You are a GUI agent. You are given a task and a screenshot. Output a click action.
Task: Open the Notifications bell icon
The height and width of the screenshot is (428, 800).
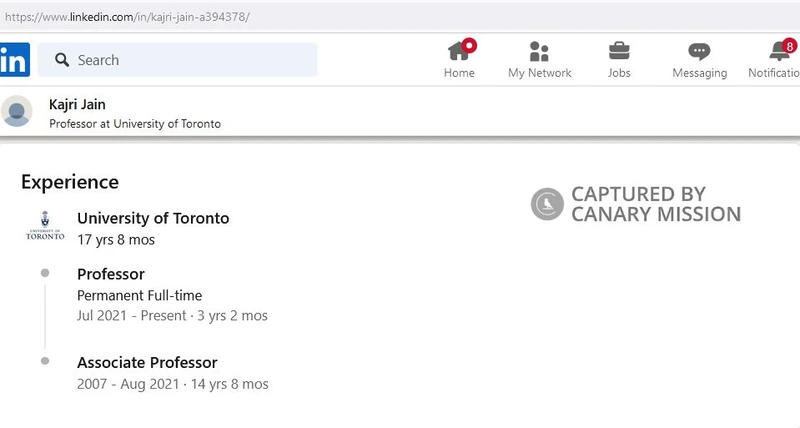(x=780, y=51)
